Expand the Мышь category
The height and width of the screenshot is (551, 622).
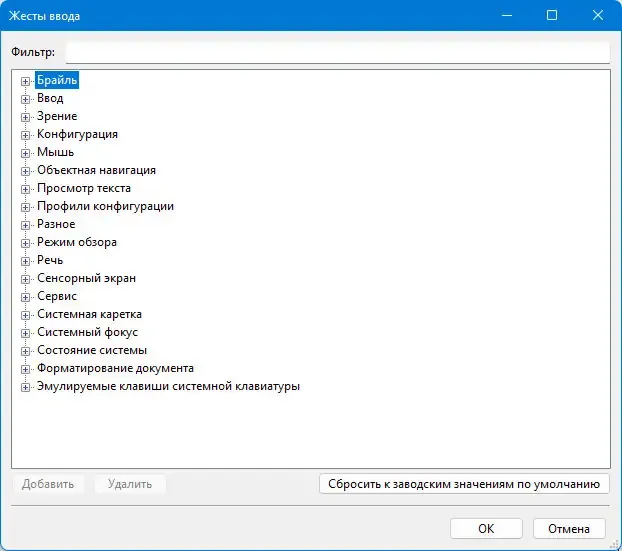pyautogui.click(x=25, y=153)
